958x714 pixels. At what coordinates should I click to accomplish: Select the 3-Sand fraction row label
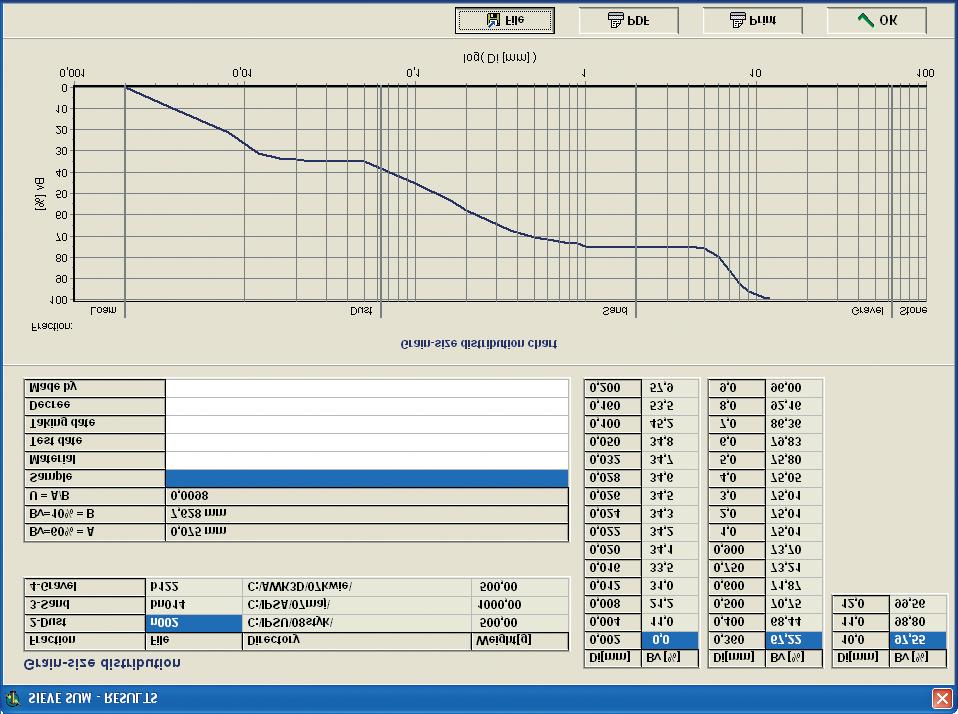(x=84, y=605)
